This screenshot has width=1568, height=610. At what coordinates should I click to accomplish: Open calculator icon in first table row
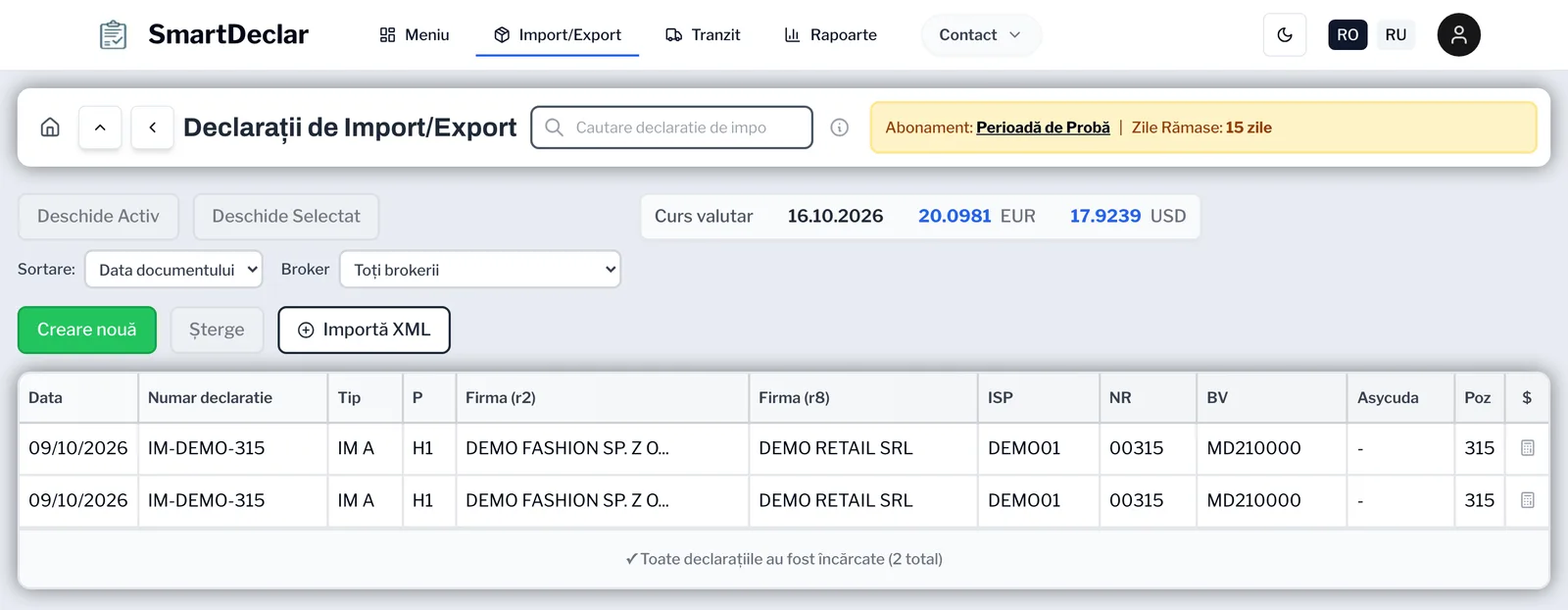coord(1528,448)
